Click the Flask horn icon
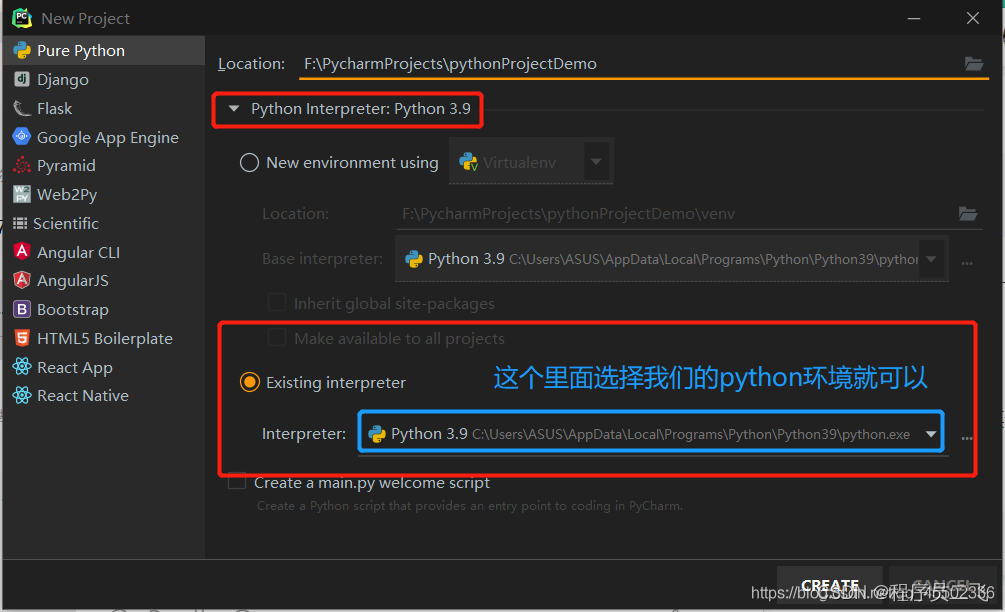1005x612 pixels. tap(22, 108)
